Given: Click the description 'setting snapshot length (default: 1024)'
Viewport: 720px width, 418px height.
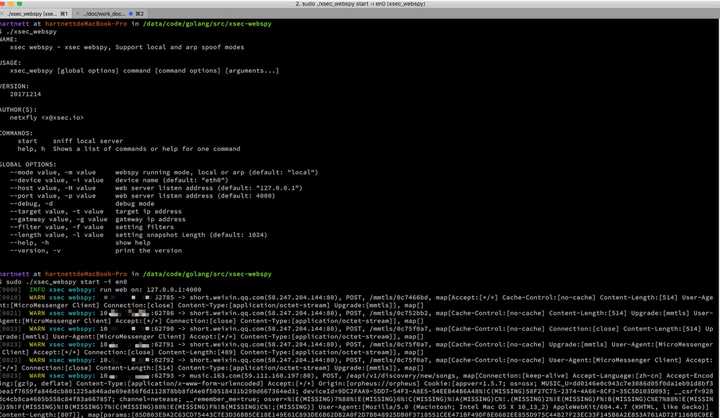Looking at the screenshot, I should (191, 235).
